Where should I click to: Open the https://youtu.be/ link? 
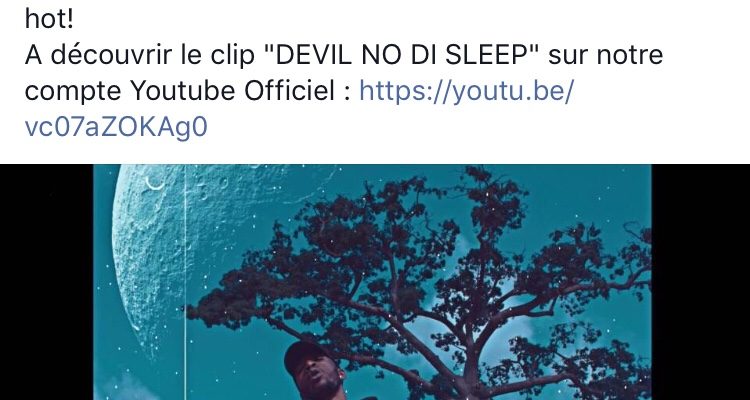click(465, 90)
